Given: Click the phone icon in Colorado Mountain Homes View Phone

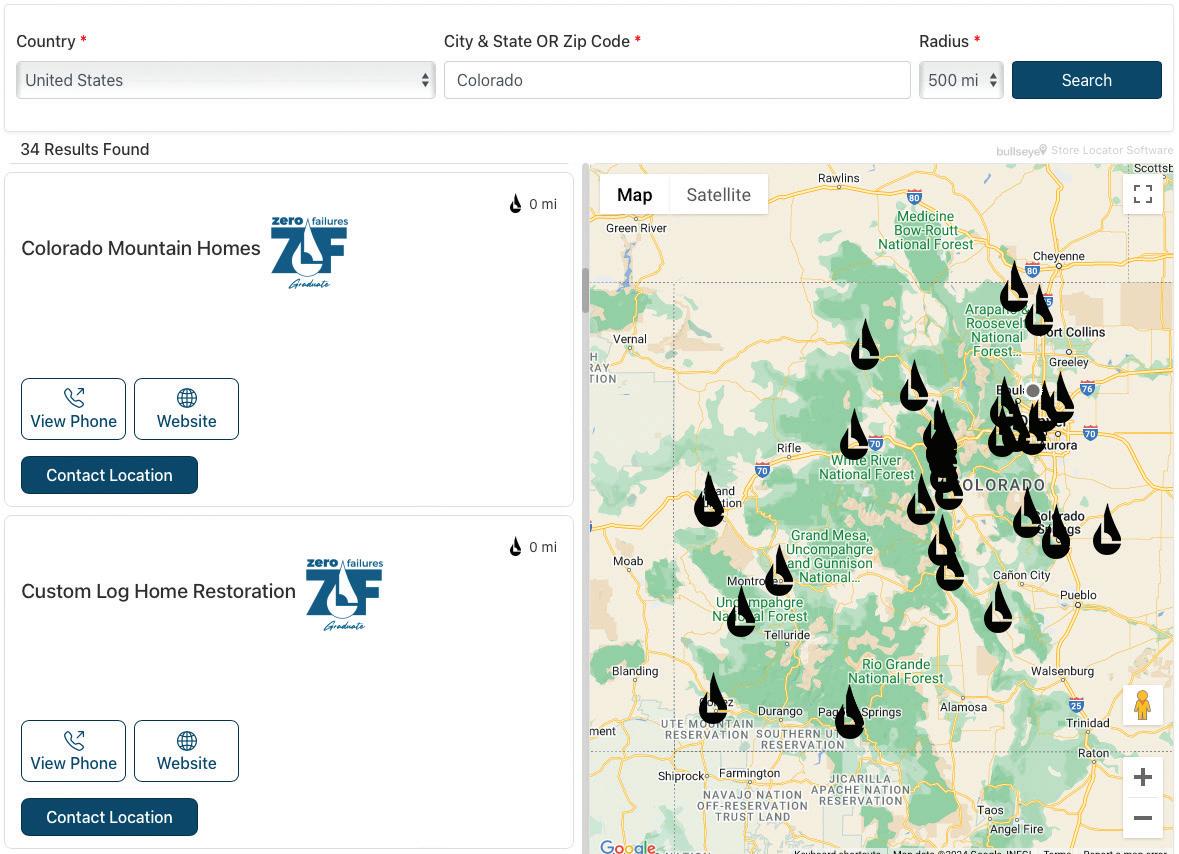Looking at the screenshot, I should [x=74, y=397].
